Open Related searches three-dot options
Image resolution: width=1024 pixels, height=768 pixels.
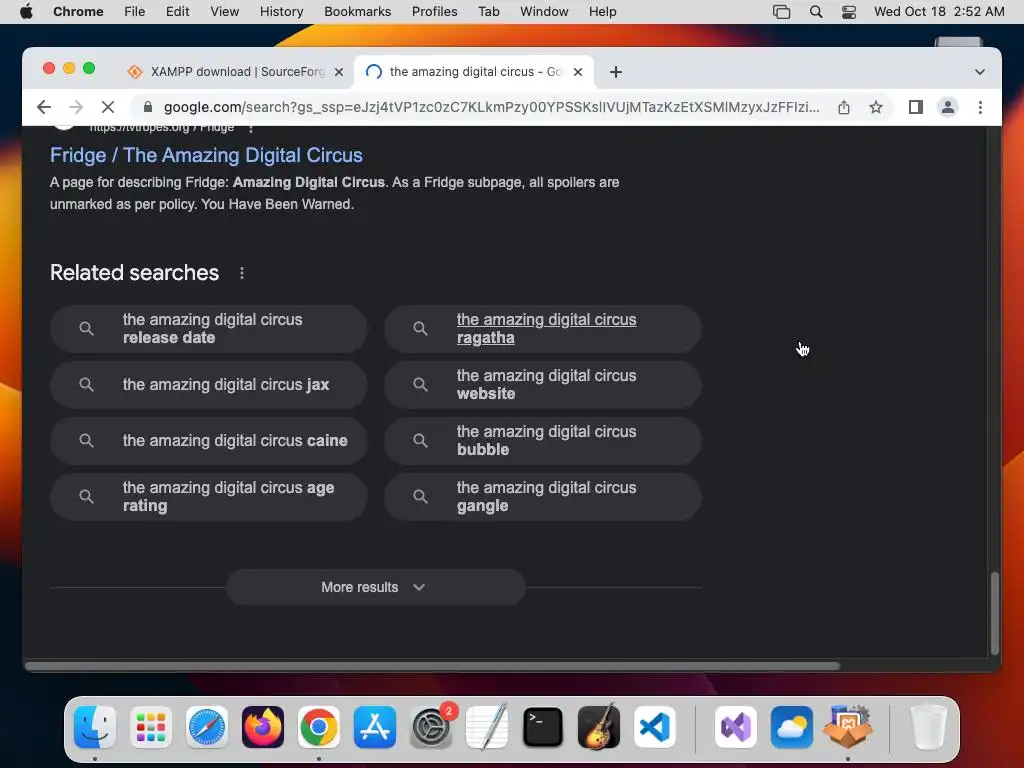point(242,273)
